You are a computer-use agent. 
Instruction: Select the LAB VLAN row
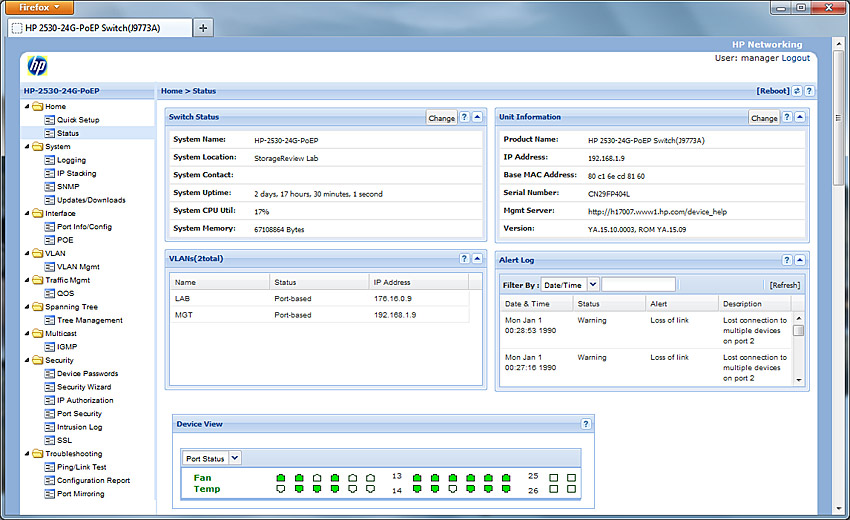click(320, 299)
